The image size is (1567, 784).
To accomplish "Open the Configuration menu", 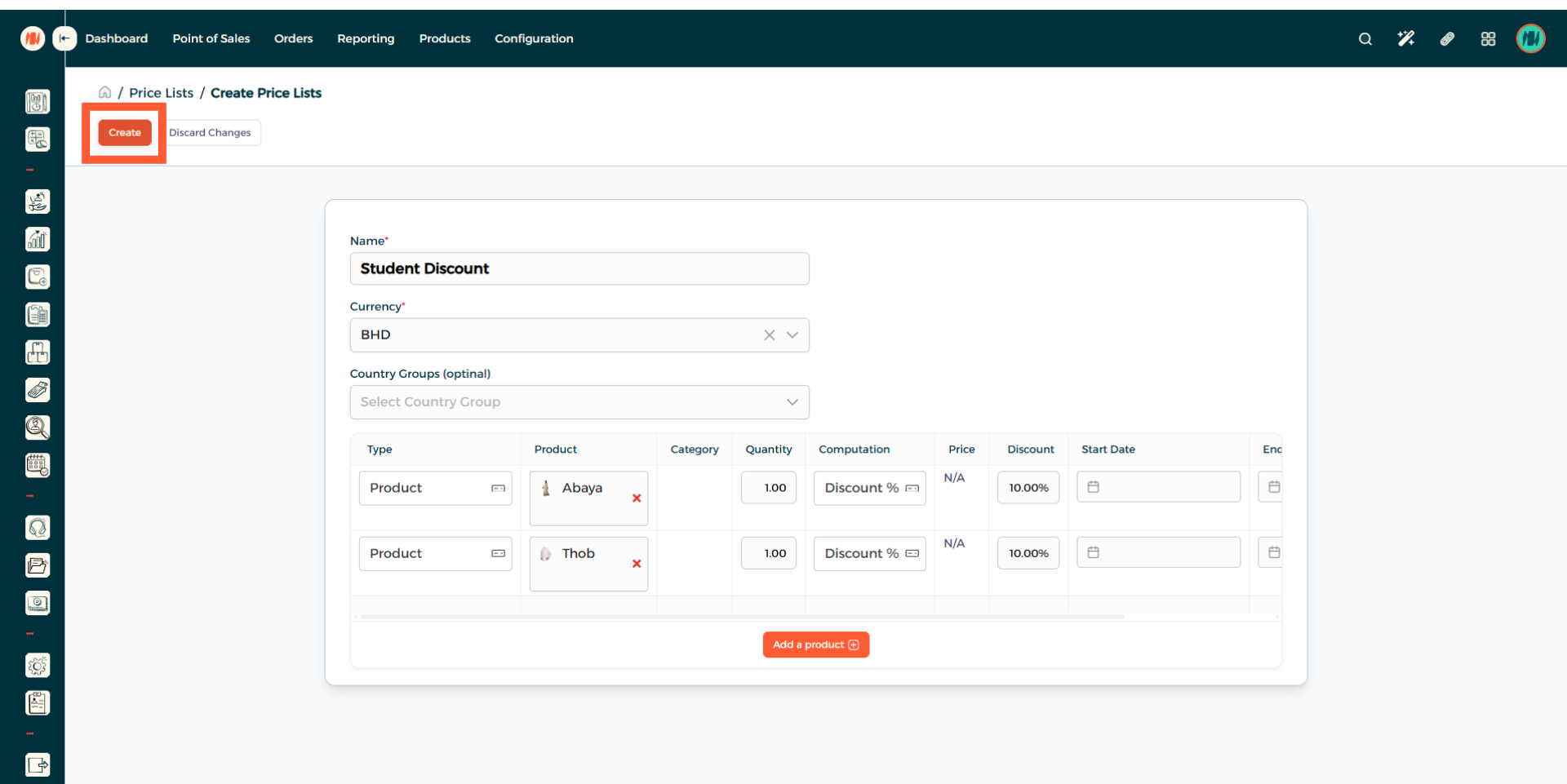I will pos(534,38).
